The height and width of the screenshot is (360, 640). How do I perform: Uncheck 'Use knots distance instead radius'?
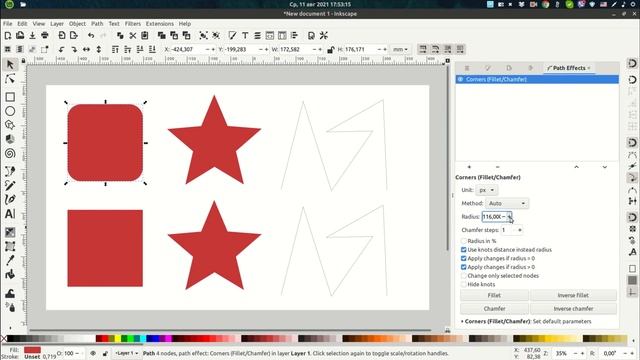(464, 250)
